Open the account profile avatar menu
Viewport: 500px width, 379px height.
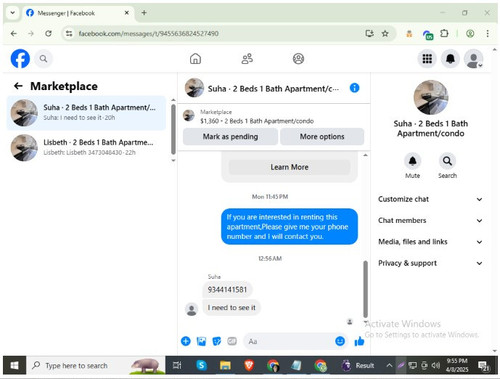pos(473,59)
